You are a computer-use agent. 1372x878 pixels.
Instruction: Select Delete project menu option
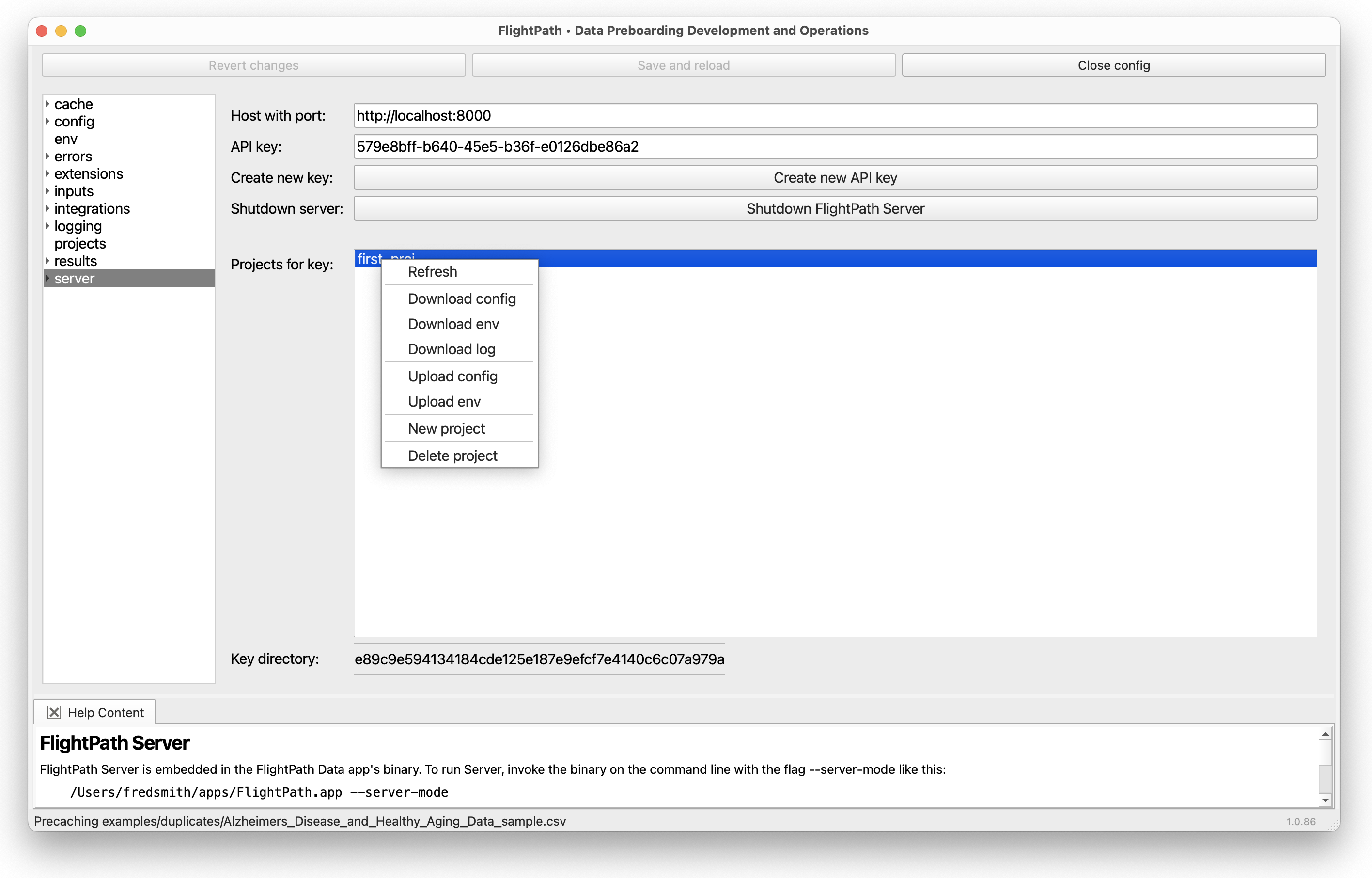452,455
